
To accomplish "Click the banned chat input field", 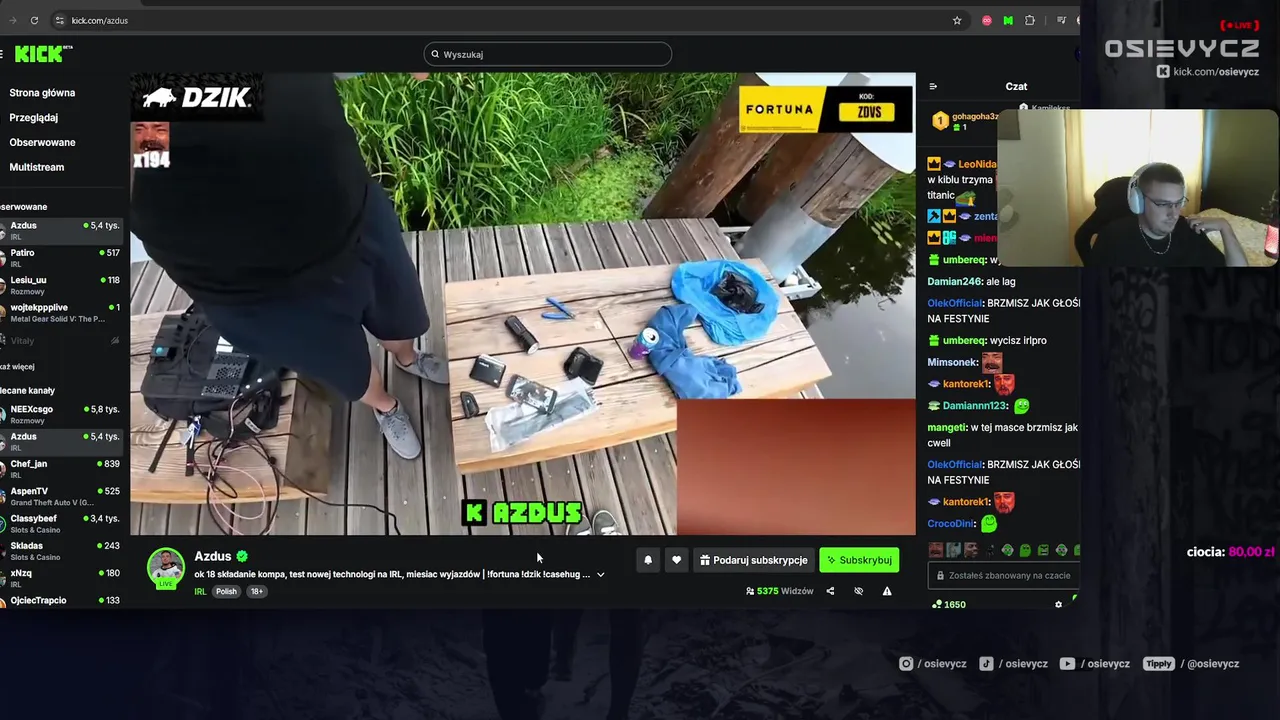I will [1004, 575].
